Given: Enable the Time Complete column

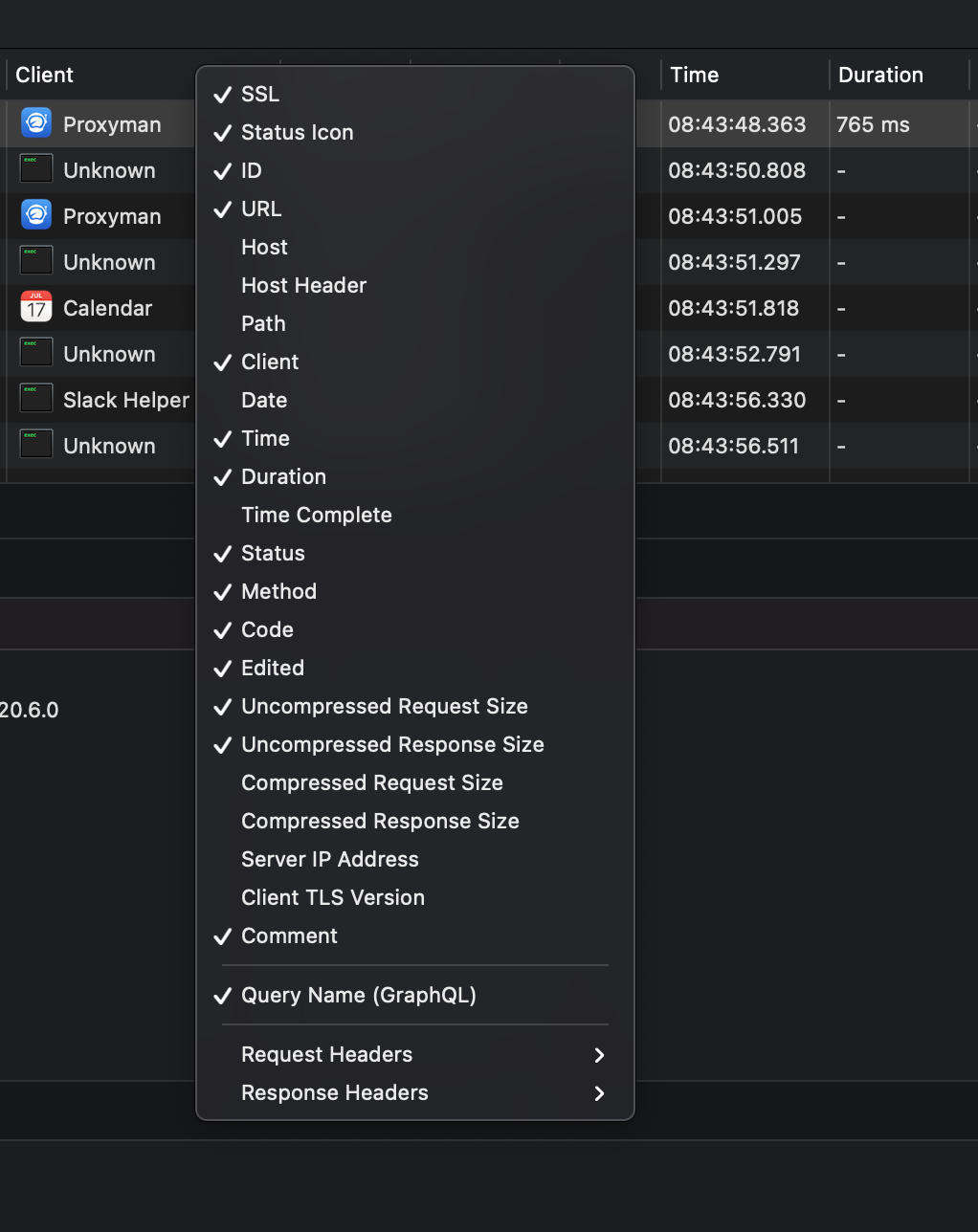Looking at the screenshot, I should click(316, 515).
